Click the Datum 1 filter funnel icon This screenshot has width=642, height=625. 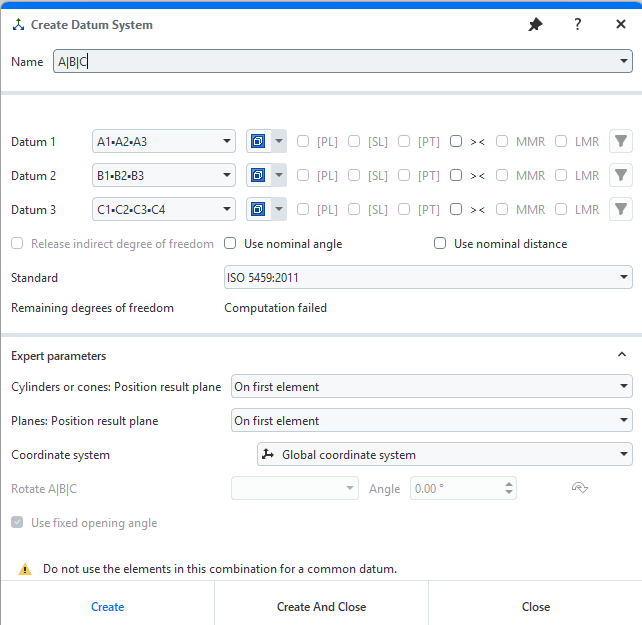(x=620, y=142)
